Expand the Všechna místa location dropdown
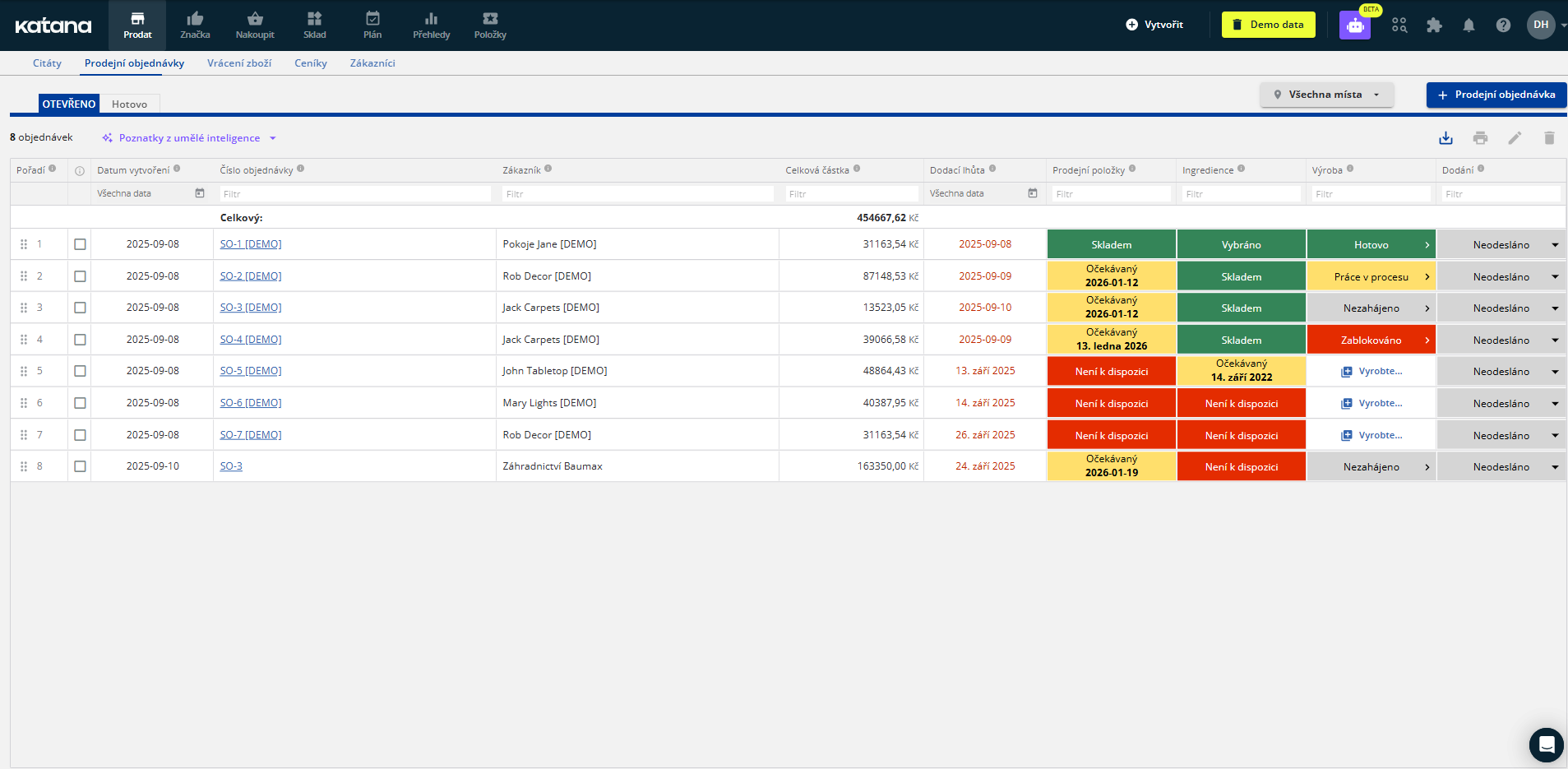1568x769 pixels. click(1326, 95)
